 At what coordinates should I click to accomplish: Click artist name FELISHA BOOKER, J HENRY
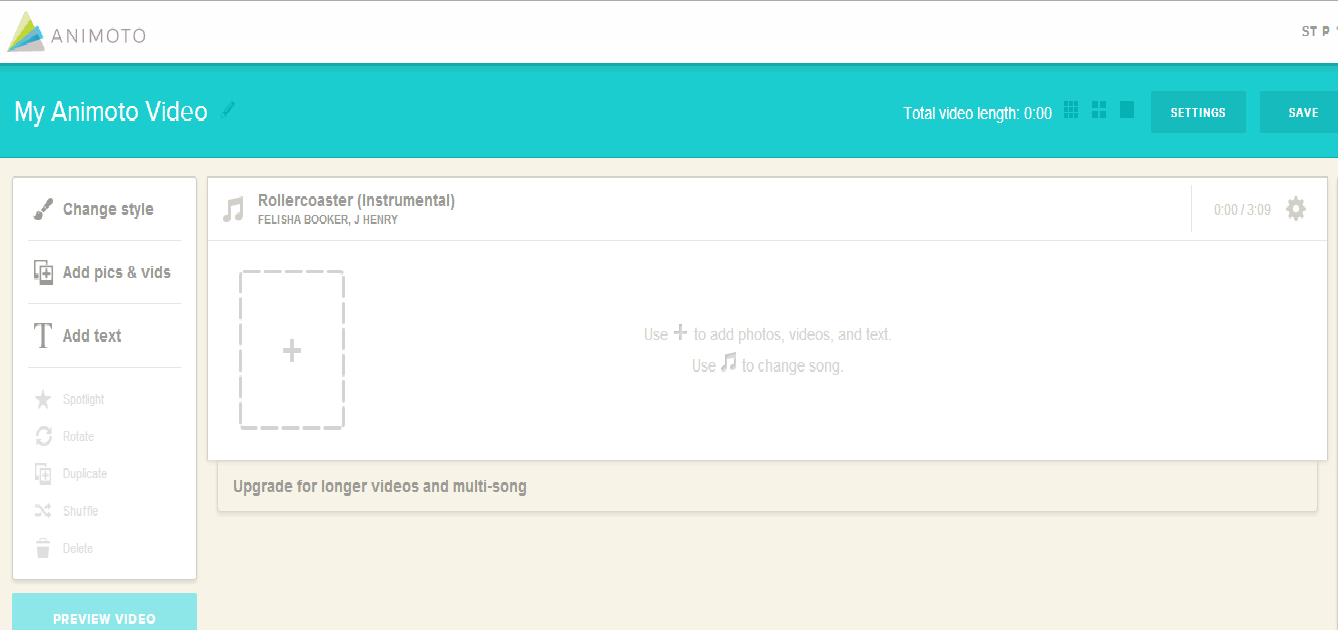(x=328, y=220)
